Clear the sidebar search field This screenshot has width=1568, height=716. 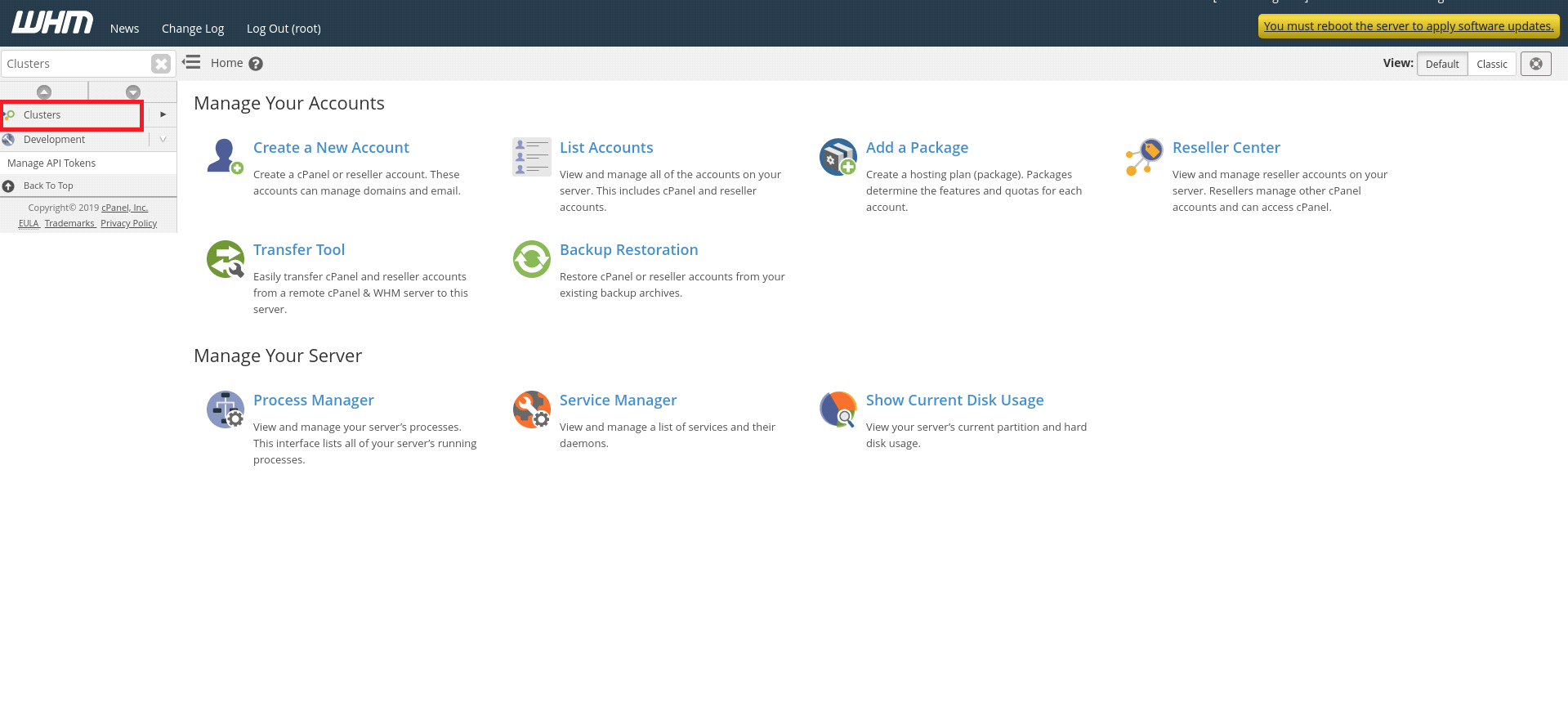[161, 64]
